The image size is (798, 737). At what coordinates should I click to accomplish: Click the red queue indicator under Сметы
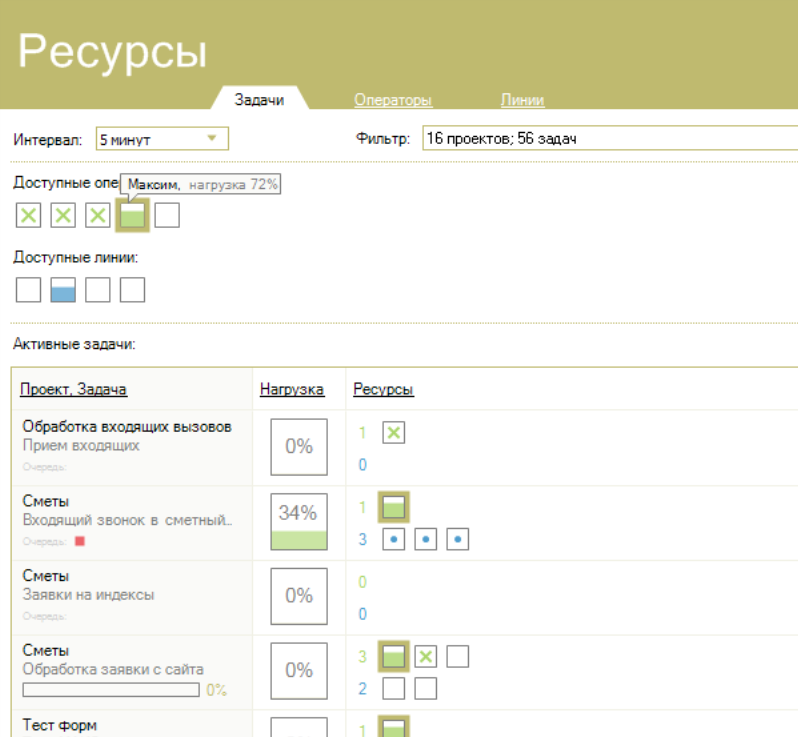(x=81, y=541)
